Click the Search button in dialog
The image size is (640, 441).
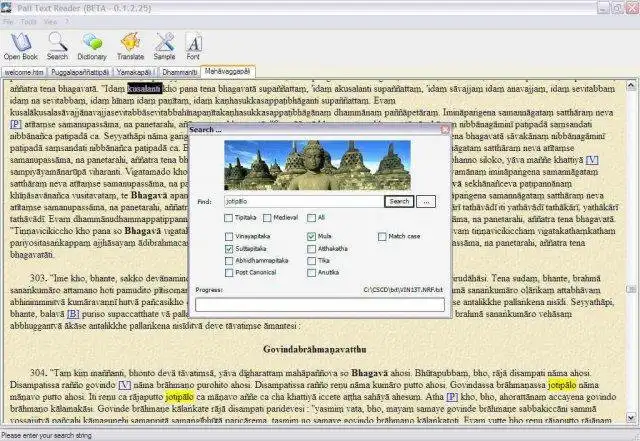point(399,201)
